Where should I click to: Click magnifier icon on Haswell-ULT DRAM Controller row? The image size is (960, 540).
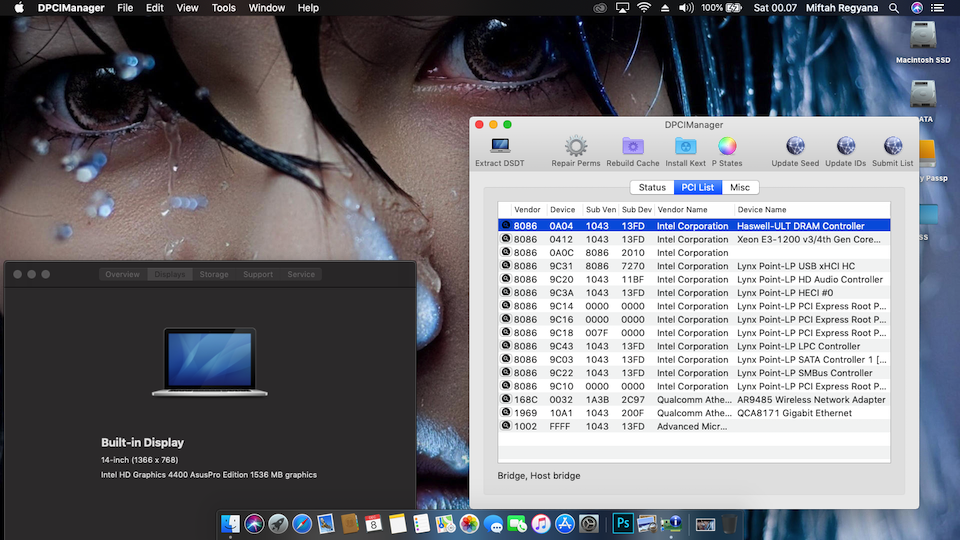point(506,226)
